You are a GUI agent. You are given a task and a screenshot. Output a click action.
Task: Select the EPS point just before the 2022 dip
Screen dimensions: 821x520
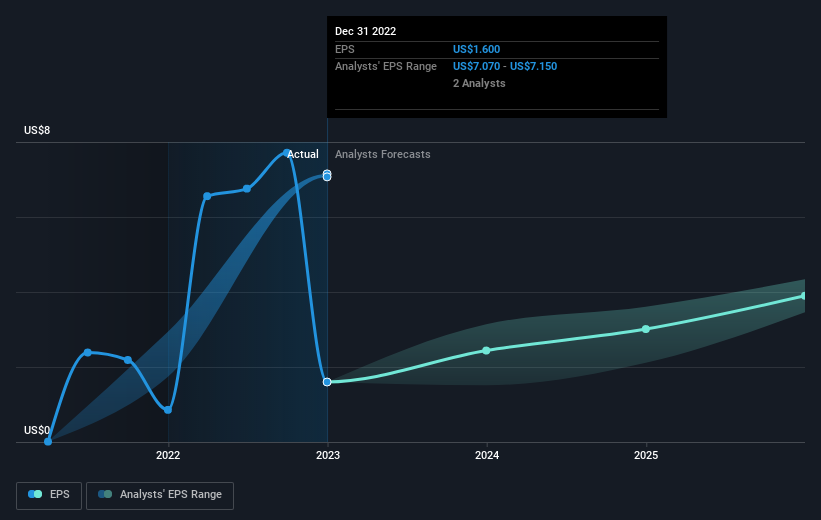coord(128,360)
